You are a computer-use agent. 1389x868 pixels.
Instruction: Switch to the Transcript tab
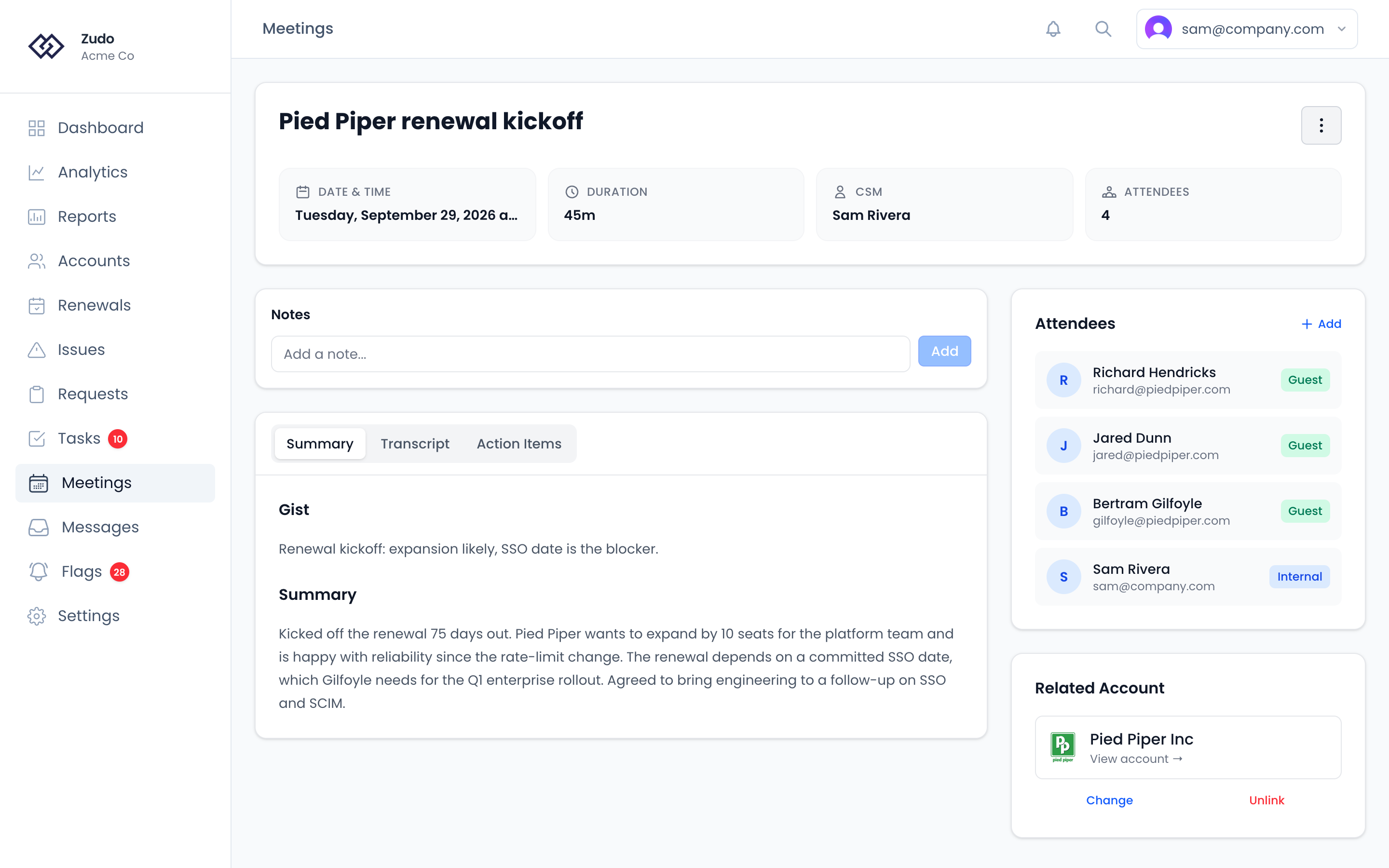pos(414,444)
